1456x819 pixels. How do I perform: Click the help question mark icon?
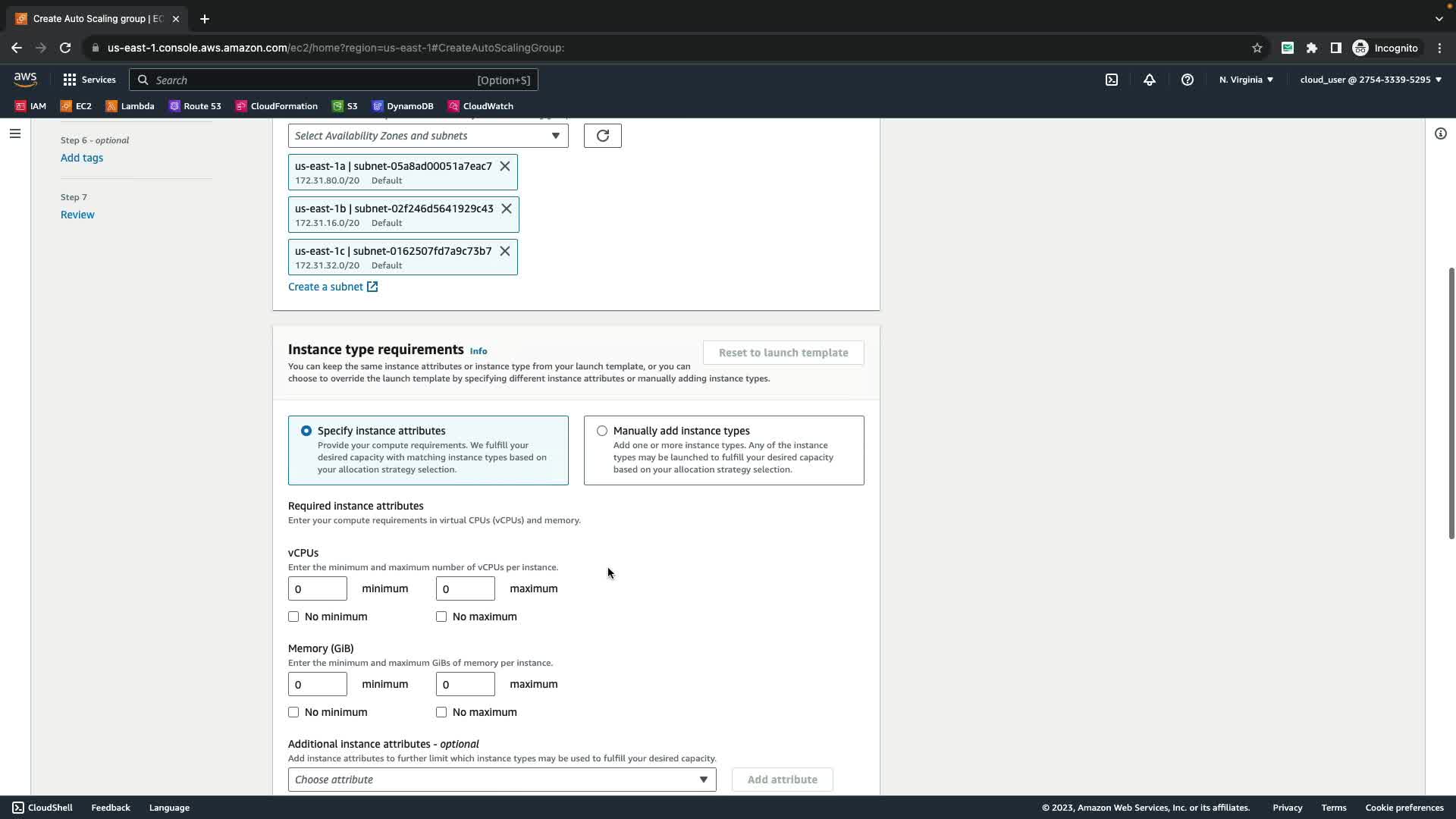point(1188,80)
